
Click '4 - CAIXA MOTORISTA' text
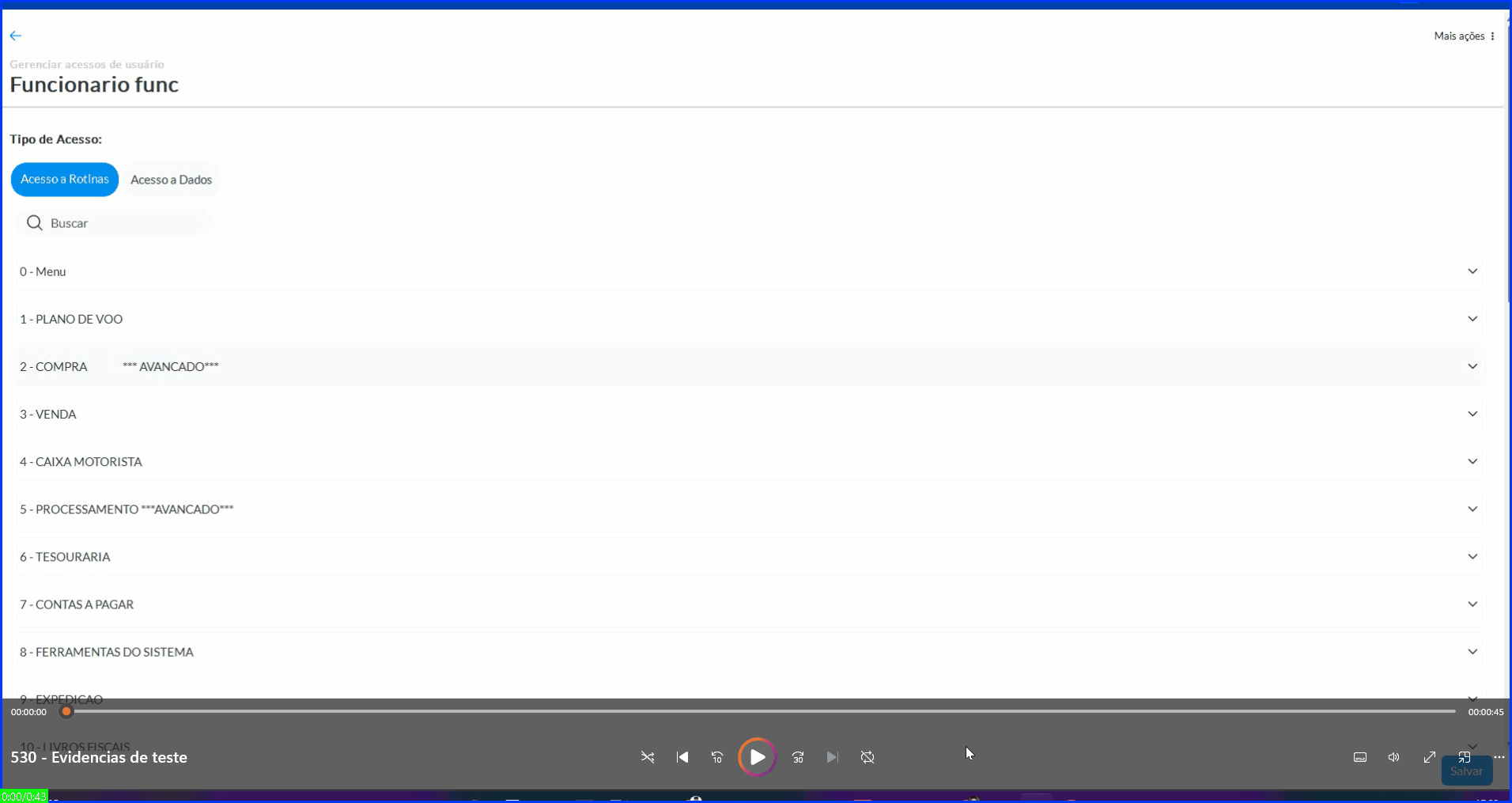tap(81, 462)
